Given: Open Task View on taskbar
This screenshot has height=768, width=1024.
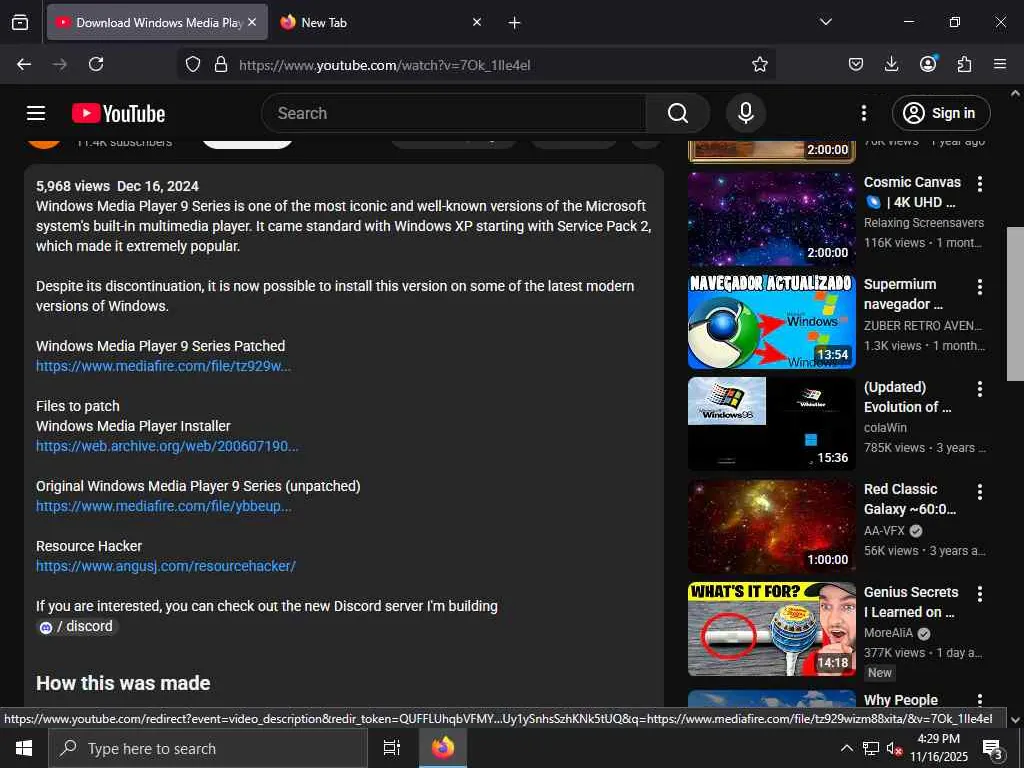Looking at the screenshot, I should click(391, 748).
